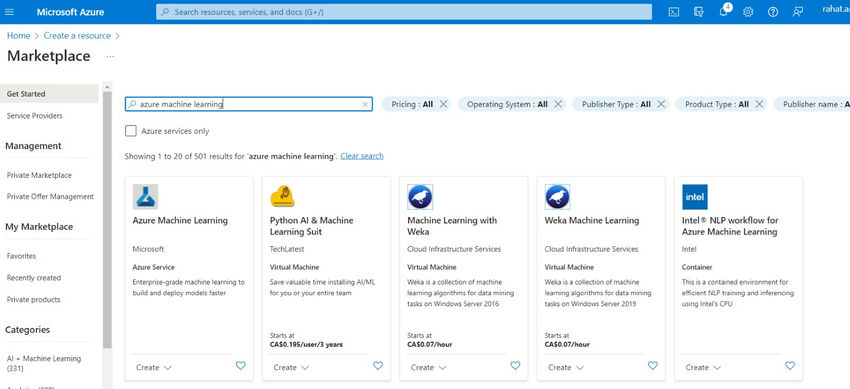The width and height of the screenshot is (850, 389).
Task: Click the Microsoft Azure header title
Action: pos(70,12)
